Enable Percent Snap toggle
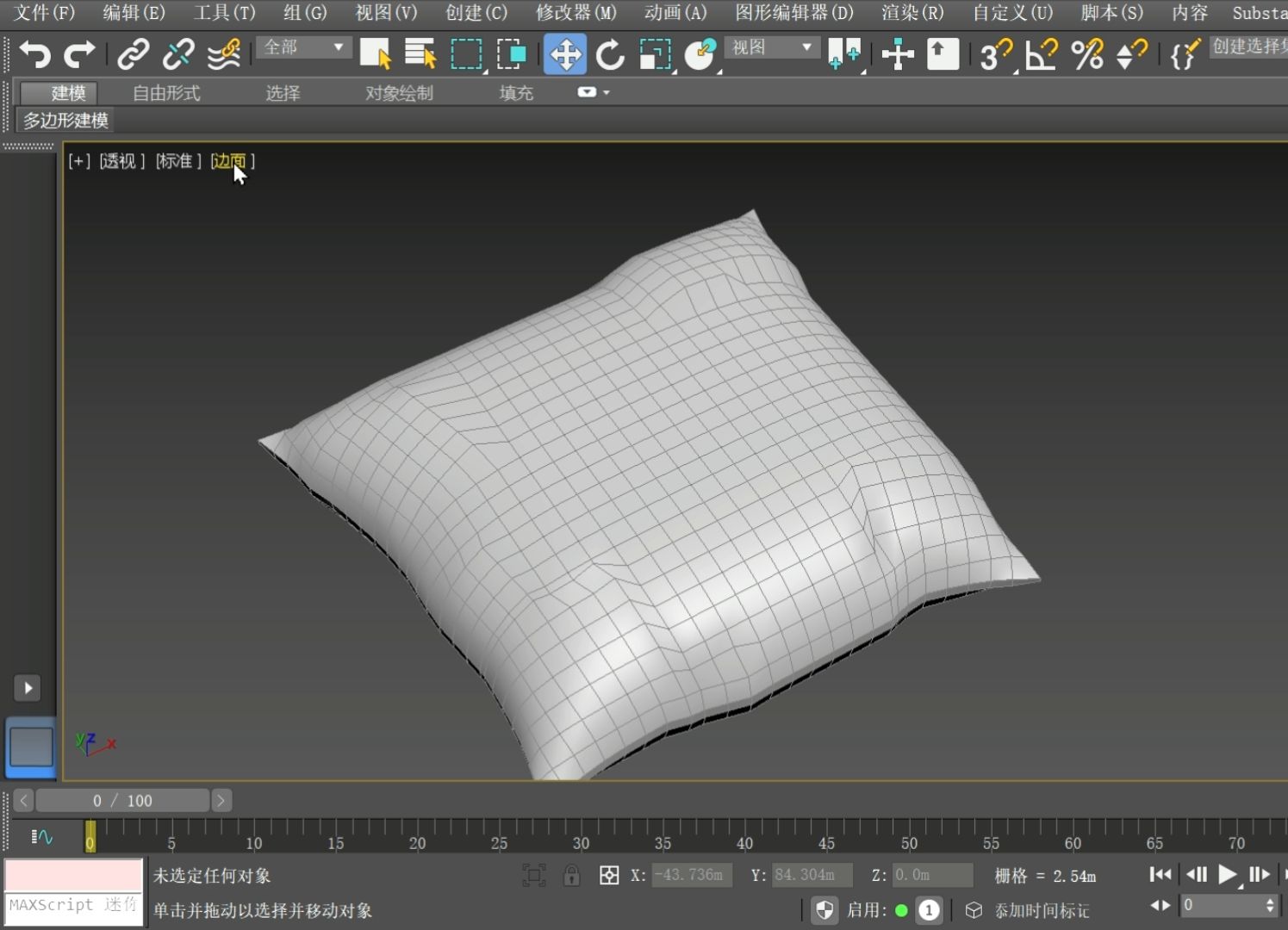Viewport: 1288px width, 930px height. [x=1087, y=53]
